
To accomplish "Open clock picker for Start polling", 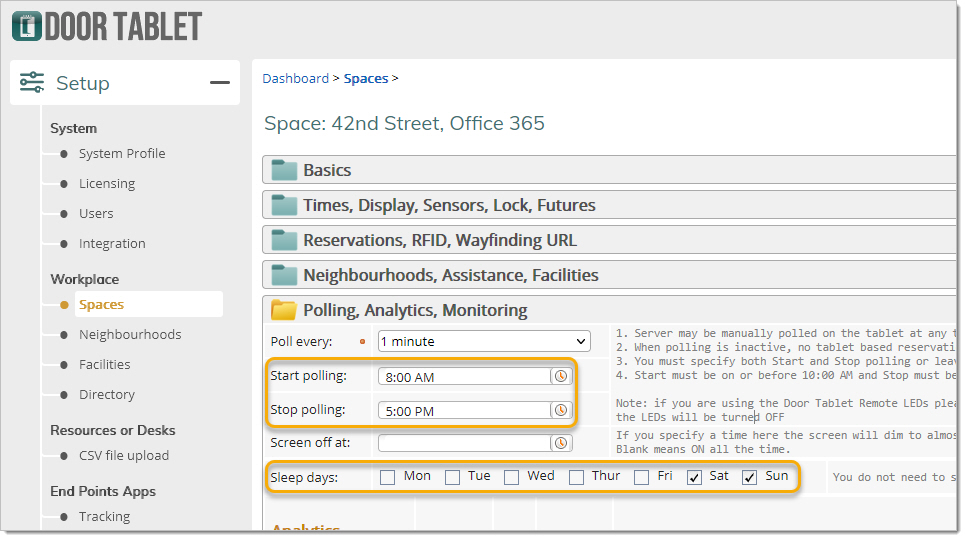I will 561,376.
